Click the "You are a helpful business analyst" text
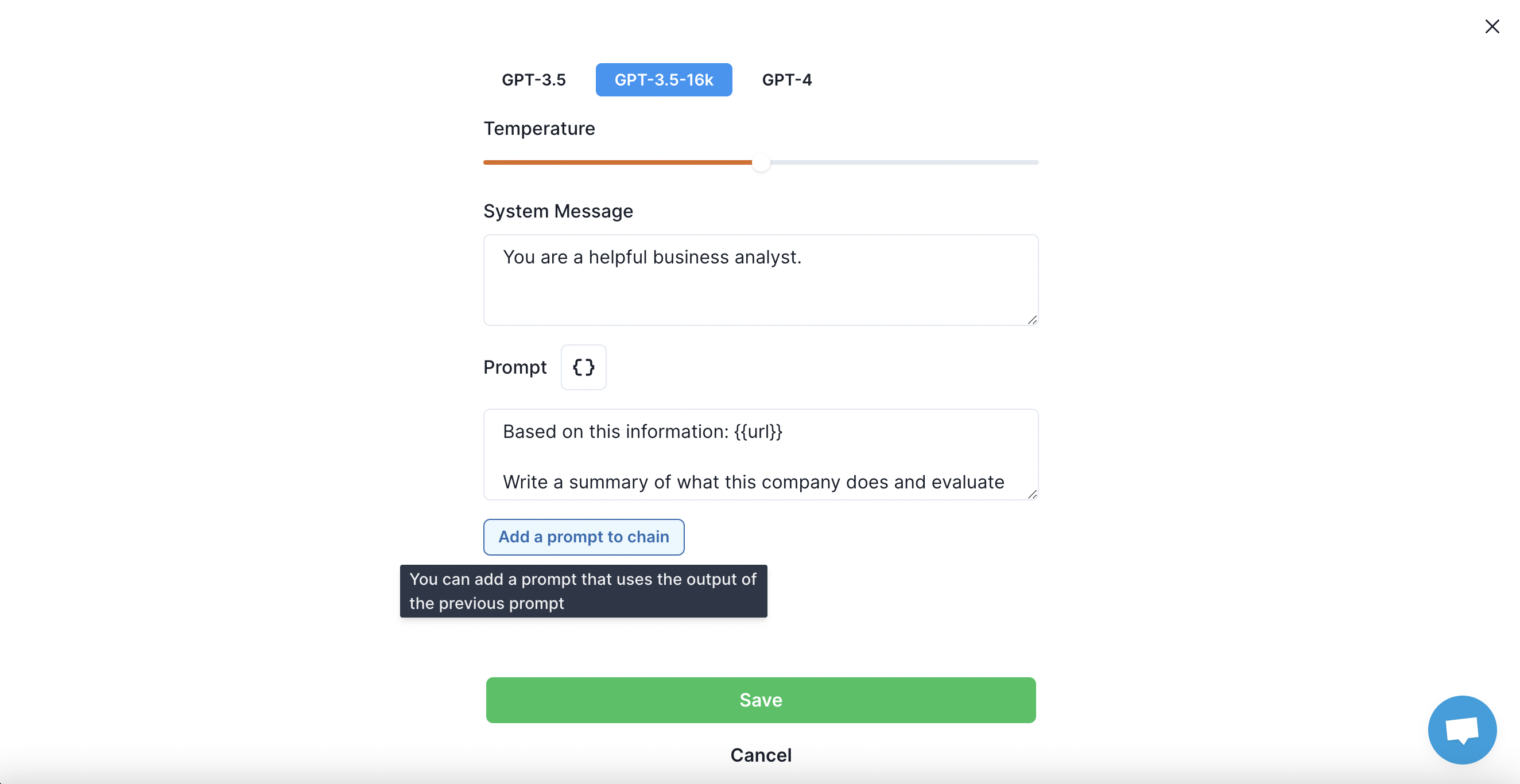1520x784 pixels. click(652, 257)
